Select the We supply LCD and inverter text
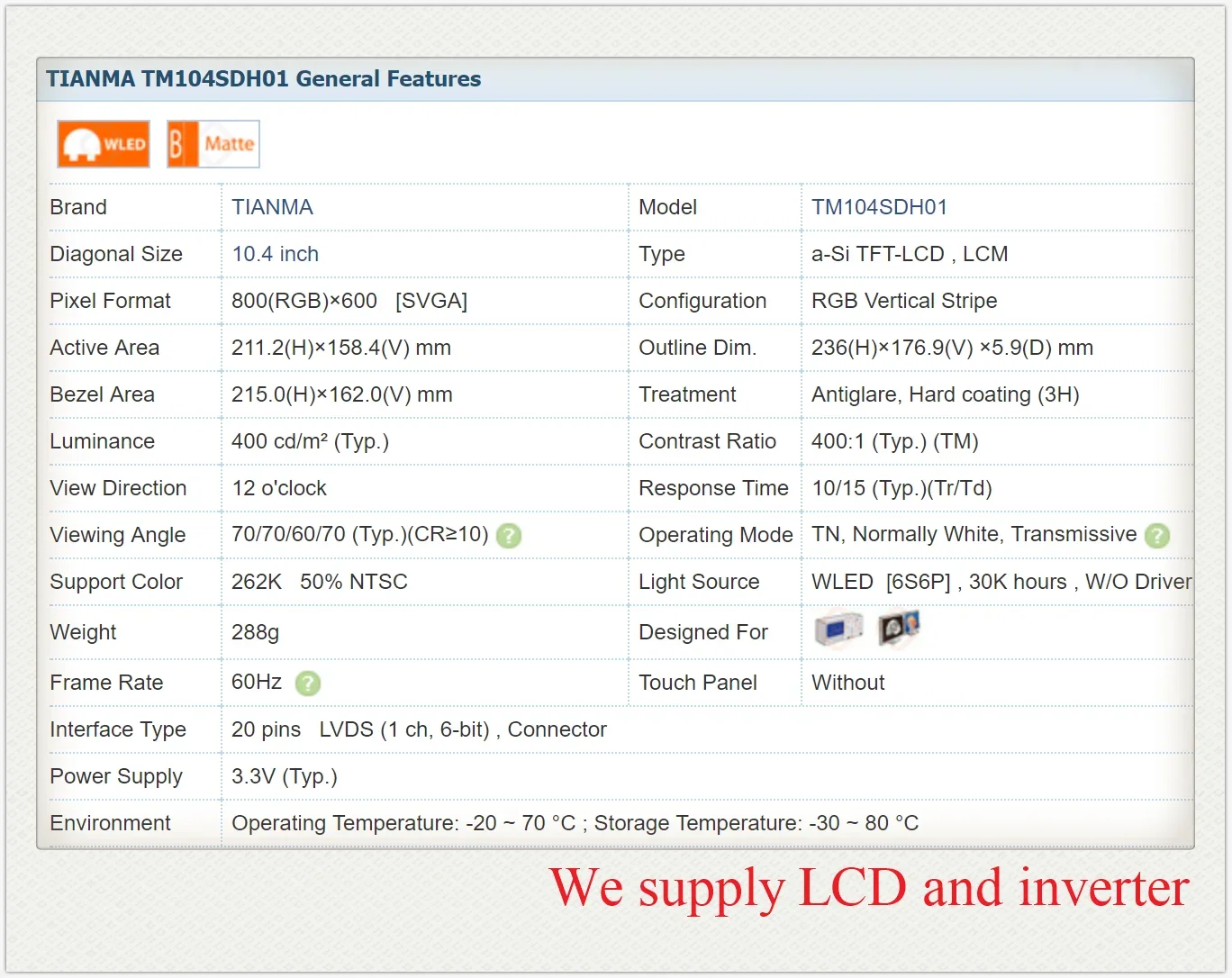This screenshot has width=1232, height=978. tap(871, 890)
